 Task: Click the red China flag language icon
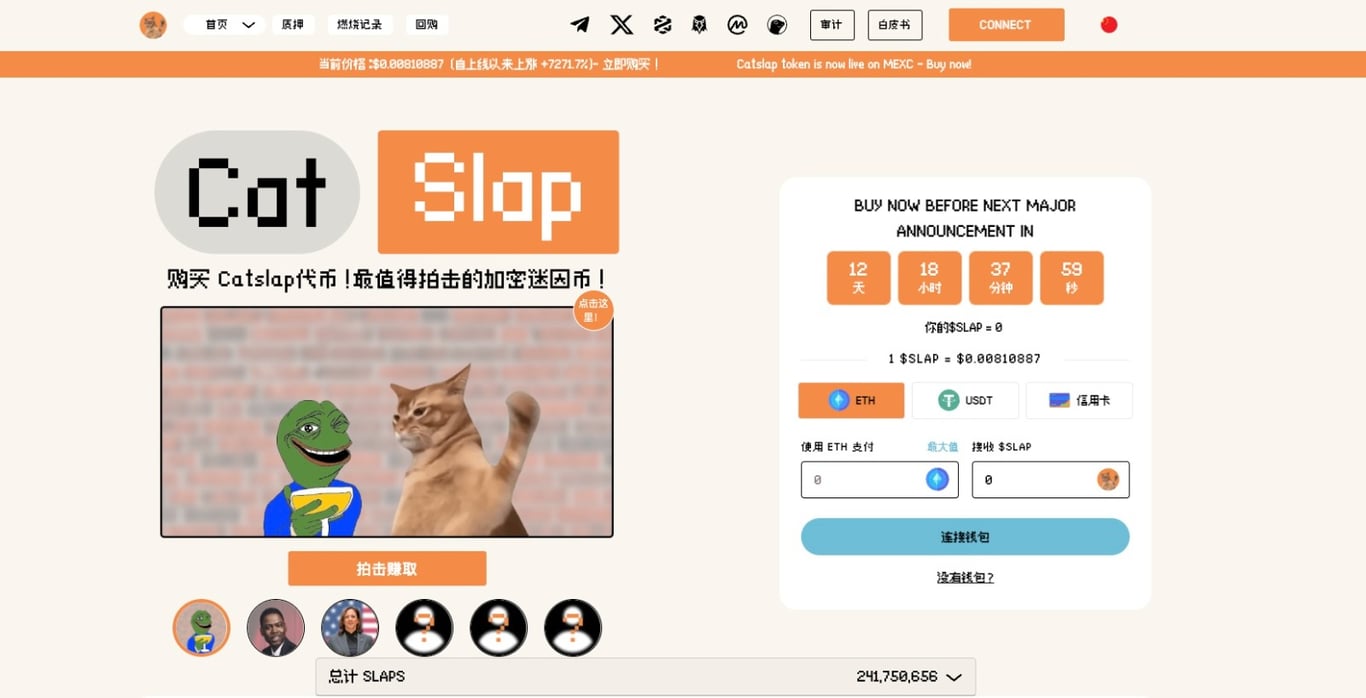click(1109, 25)
